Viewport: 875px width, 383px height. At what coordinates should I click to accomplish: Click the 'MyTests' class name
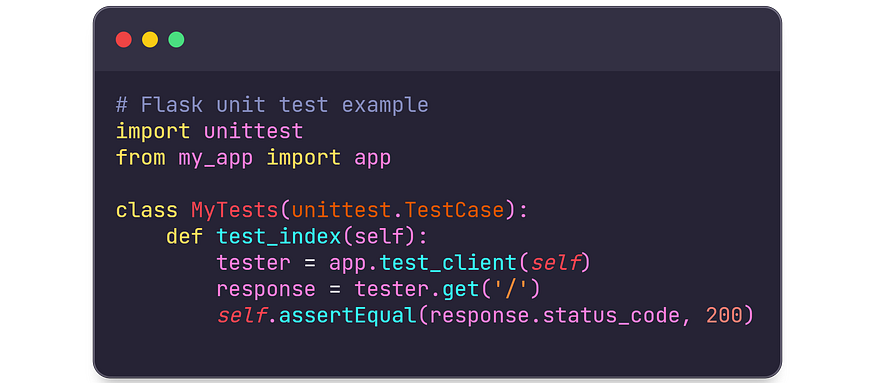(x=234, y=210)
